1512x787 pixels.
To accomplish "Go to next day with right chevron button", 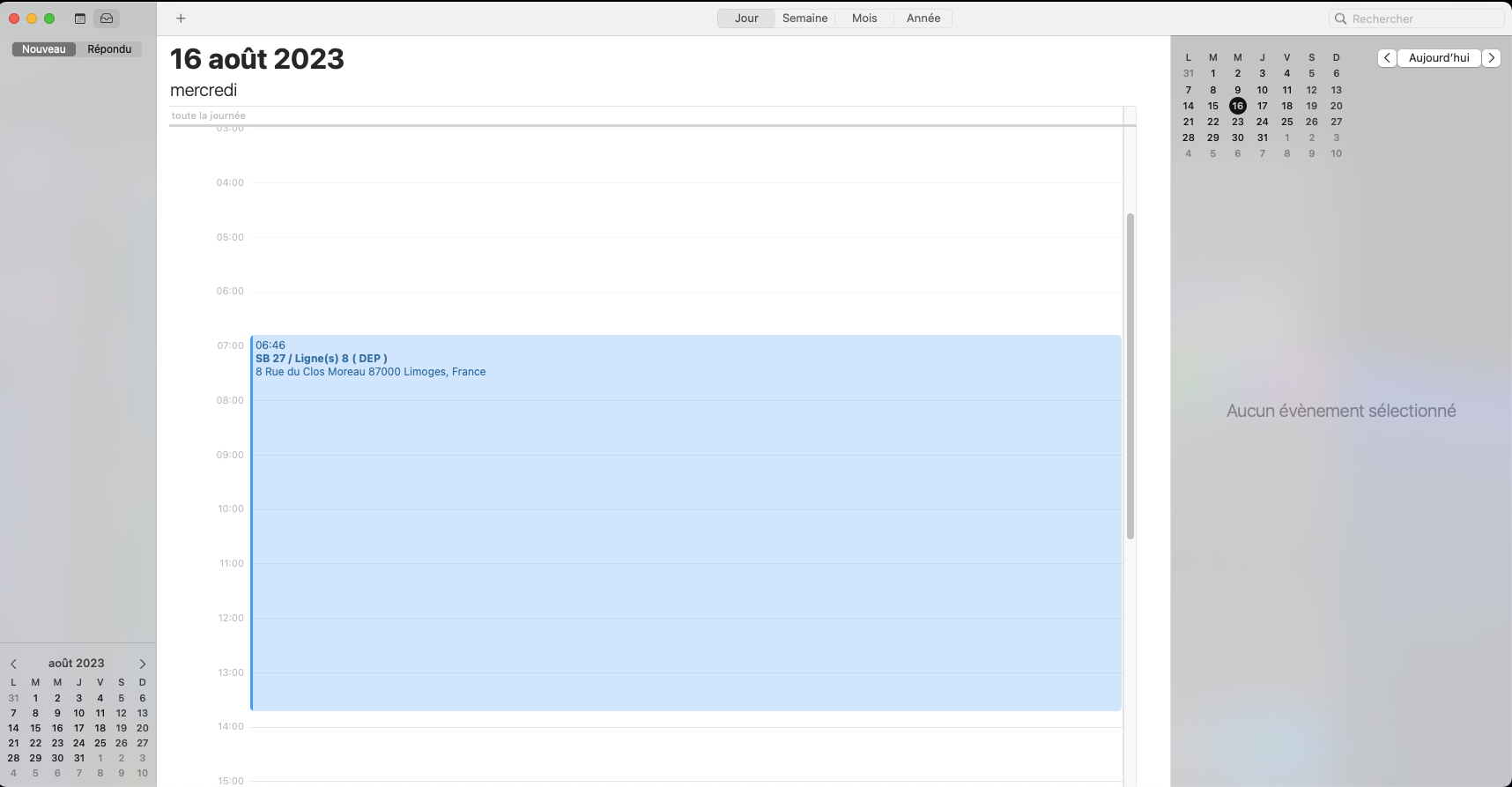I will (1491, 58).
